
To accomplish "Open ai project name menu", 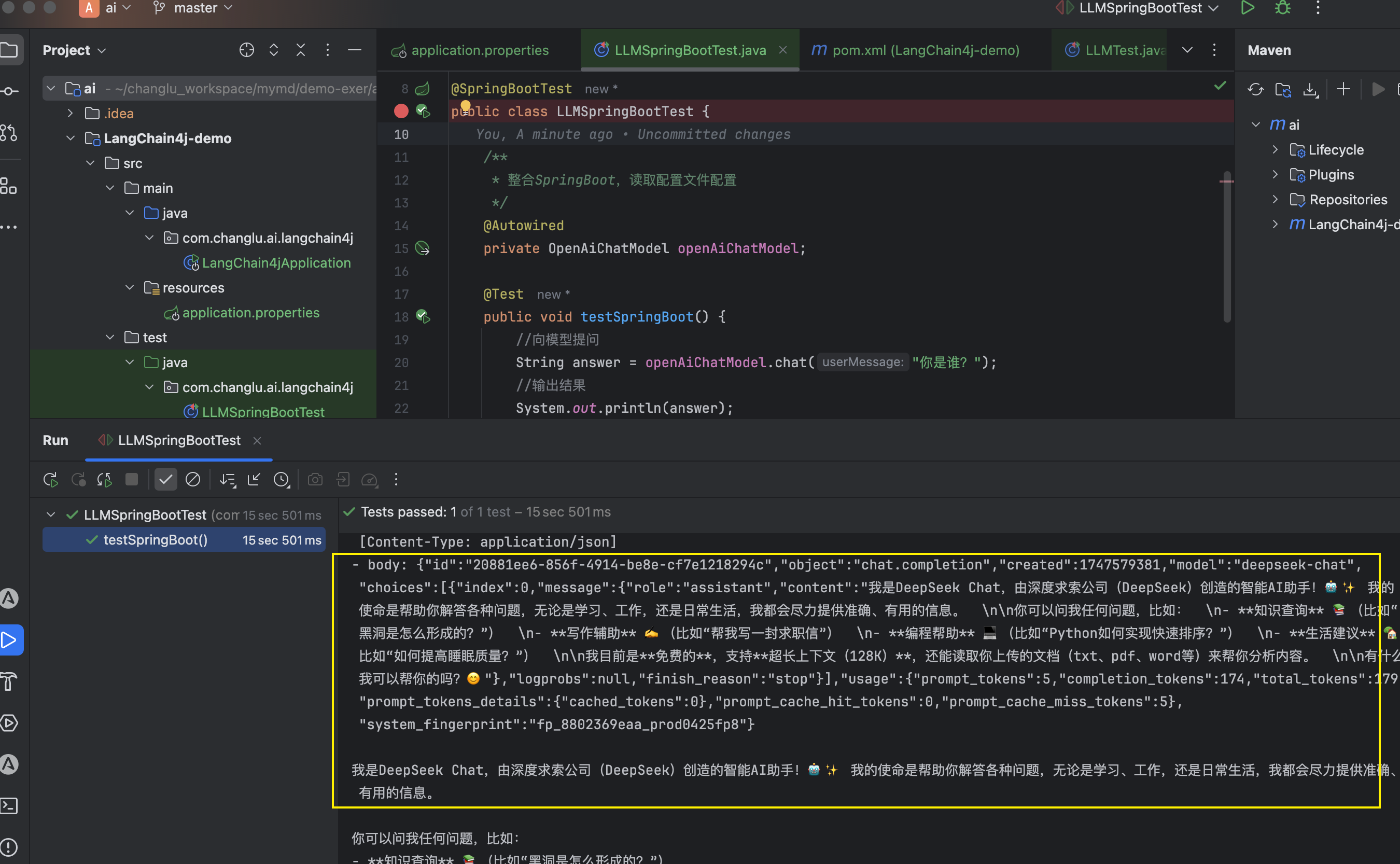I will (105, 8).
